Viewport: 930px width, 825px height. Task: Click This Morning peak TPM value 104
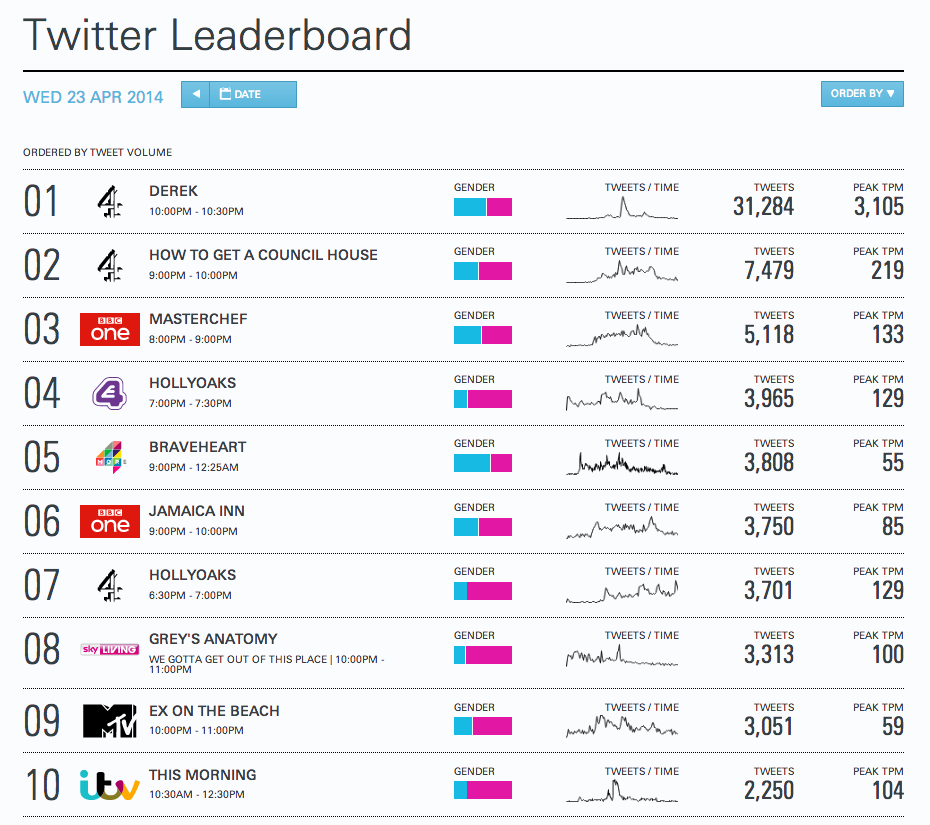881,790
